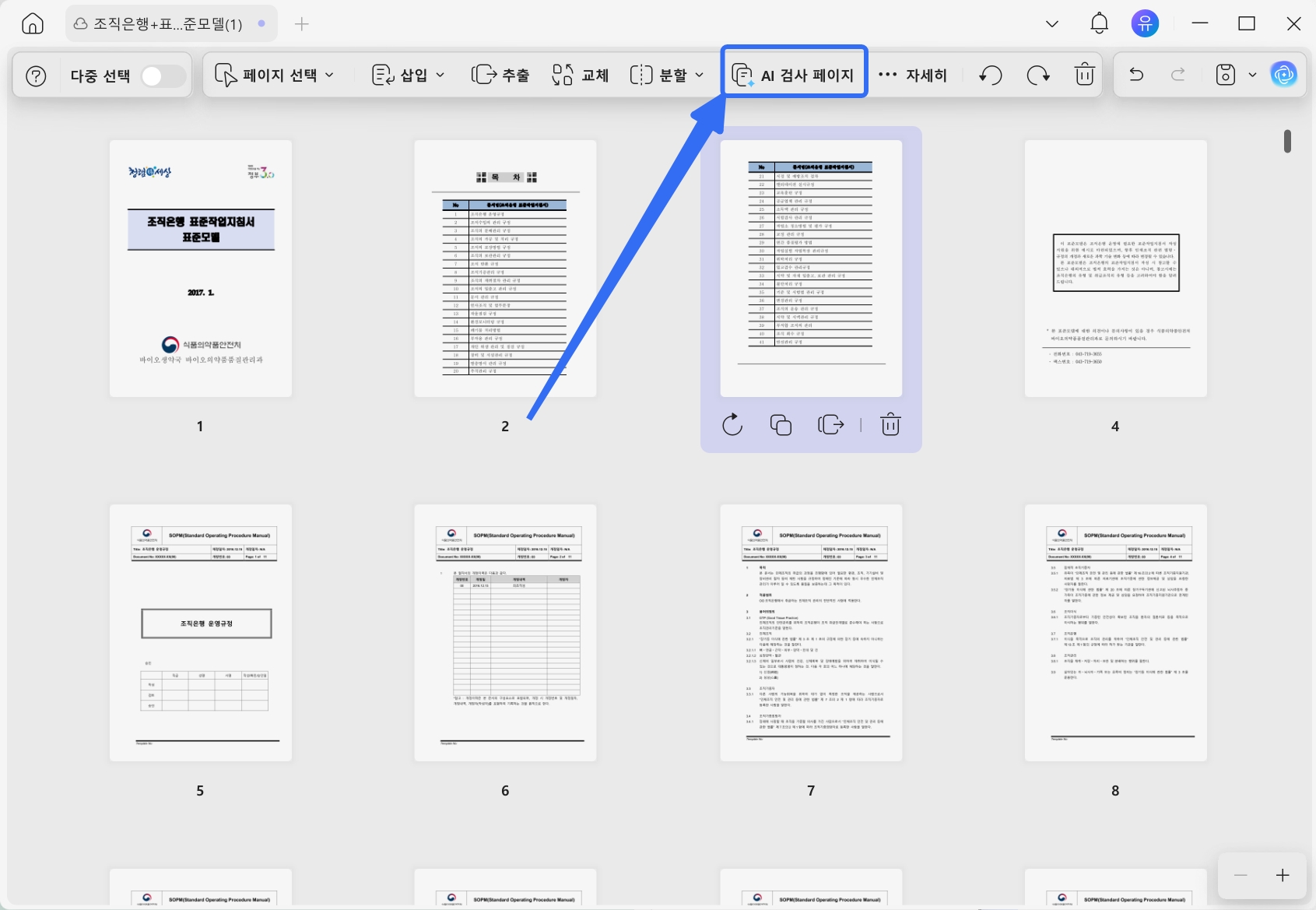Screen dimensions: 1316x910
Task: Toggle the 다중 선택 switch
Action: point(163,76)
